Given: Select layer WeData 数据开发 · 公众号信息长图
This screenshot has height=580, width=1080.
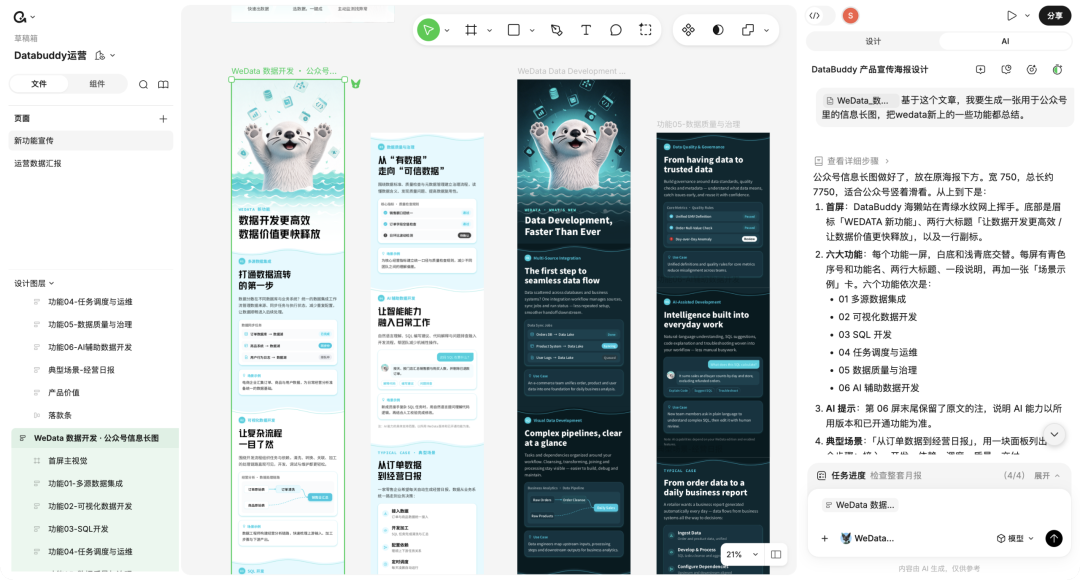Looking at the screenshot, I should coord(95,438).
